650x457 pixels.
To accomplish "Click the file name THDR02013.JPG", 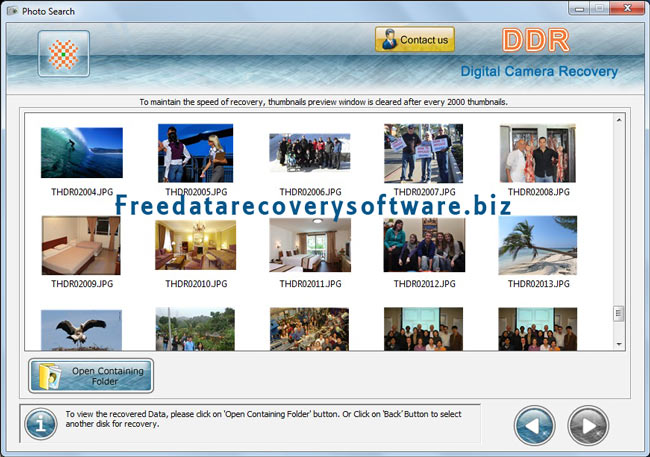I will [x=538, y=284].
